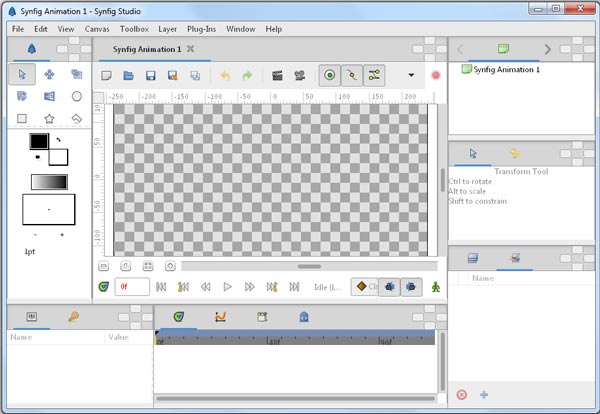Click the current frame field showing 0f
Screen dimensions: 600x414
132,287
